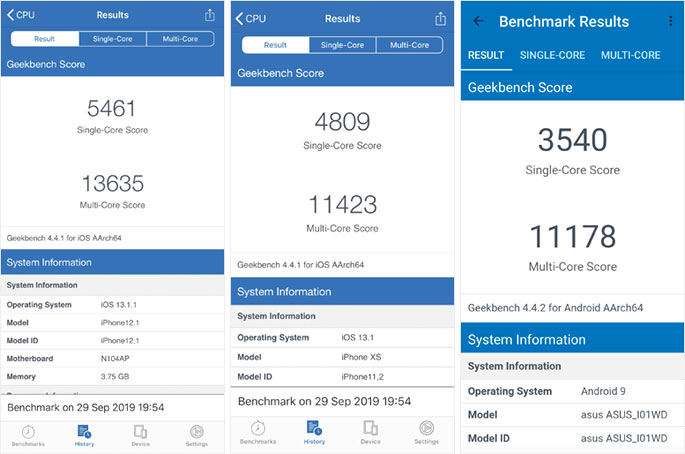
Task: Tap the share icon in the middle phone's header
Action: 440,19
